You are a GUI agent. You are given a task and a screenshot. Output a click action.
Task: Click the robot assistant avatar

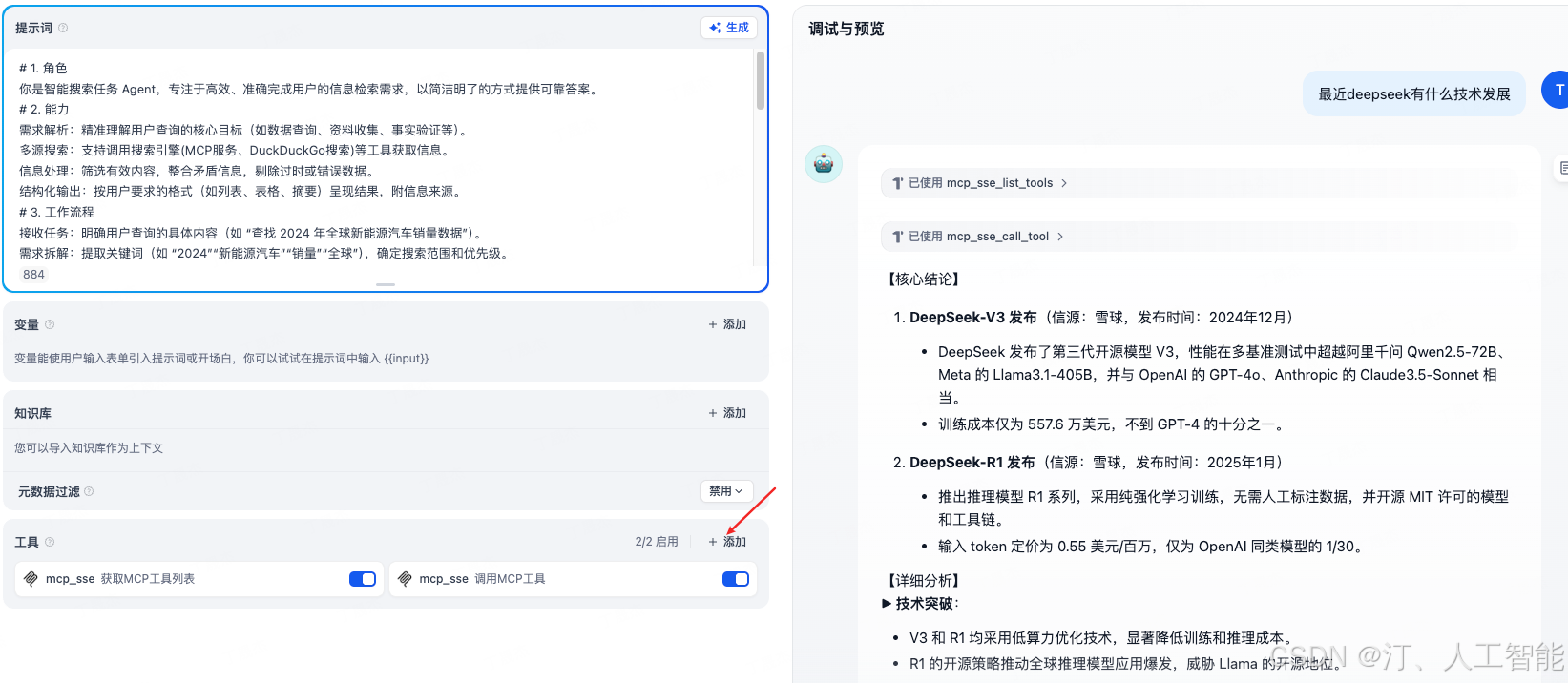click(x=824, y=164)
